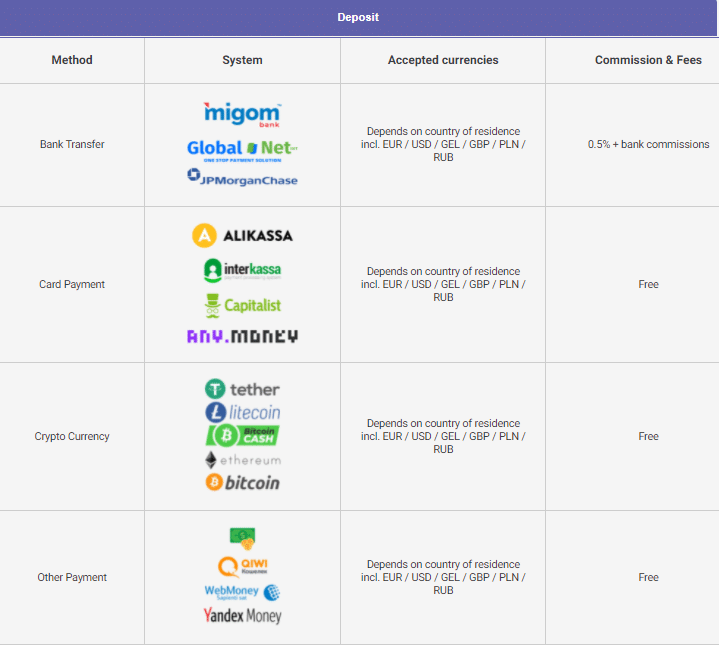Choose the Ethereum logo
This screenshot has height=645, width=719.
click(242, 460)
